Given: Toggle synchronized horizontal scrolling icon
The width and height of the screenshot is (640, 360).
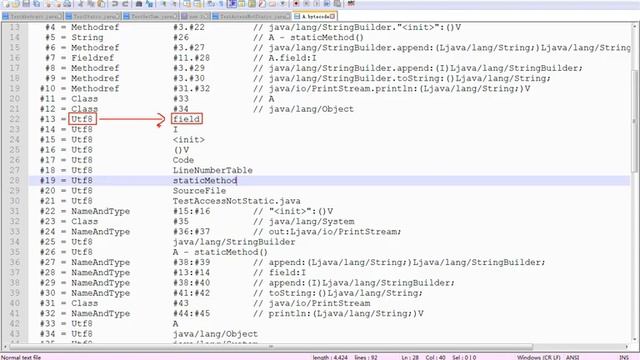Looking at the screenshot, I should pyautogui.click(x=198, y=4).
